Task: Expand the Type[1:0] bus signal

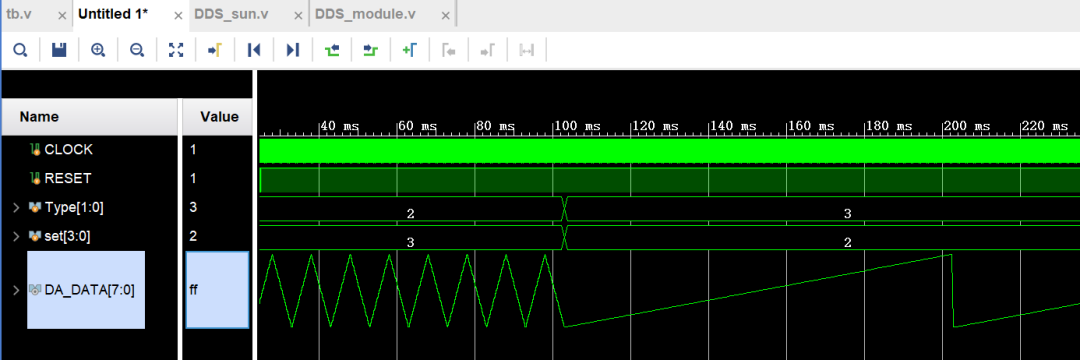Action: pos(16,207)
